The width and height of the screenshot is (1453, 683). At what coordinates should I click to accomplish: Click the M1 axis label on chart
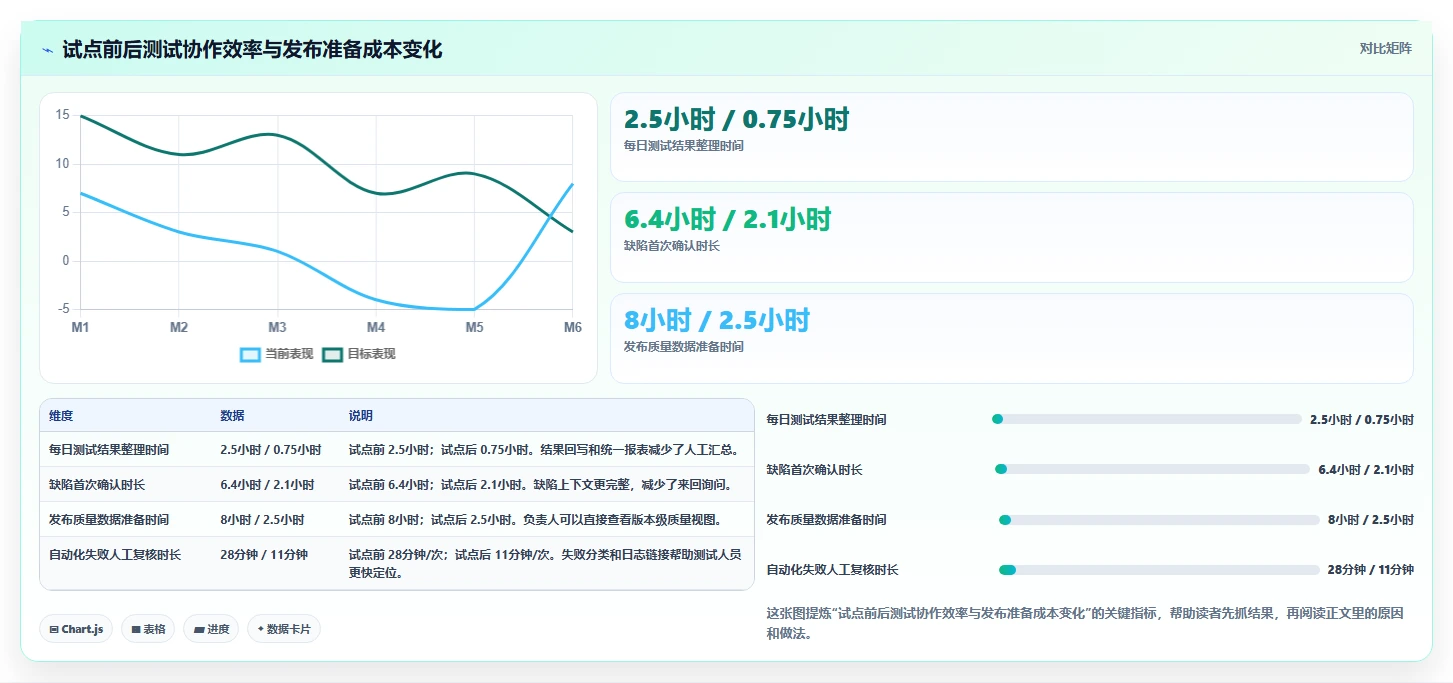[x=80, y=327]
